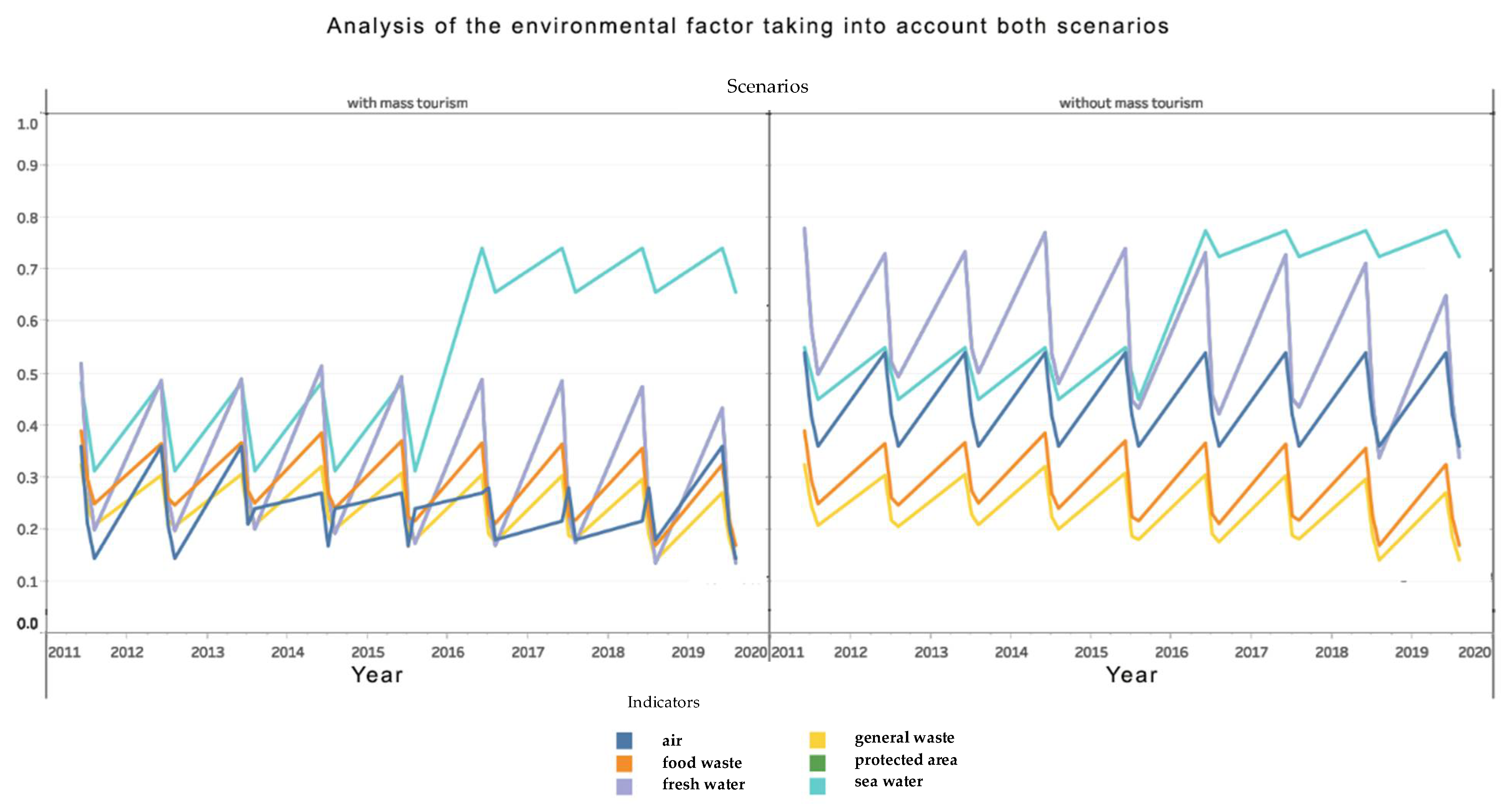Click the "Indicators" legend title
1512x810 pixels.
(663, 702)
